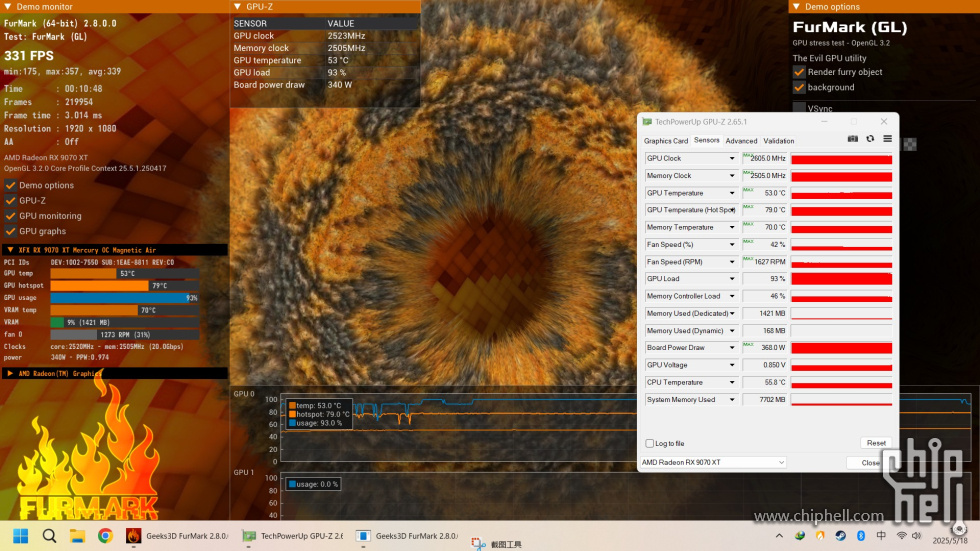Open the Windows Start menu
The height and width of the screenshot is (551, 980).
pos(21,536)
